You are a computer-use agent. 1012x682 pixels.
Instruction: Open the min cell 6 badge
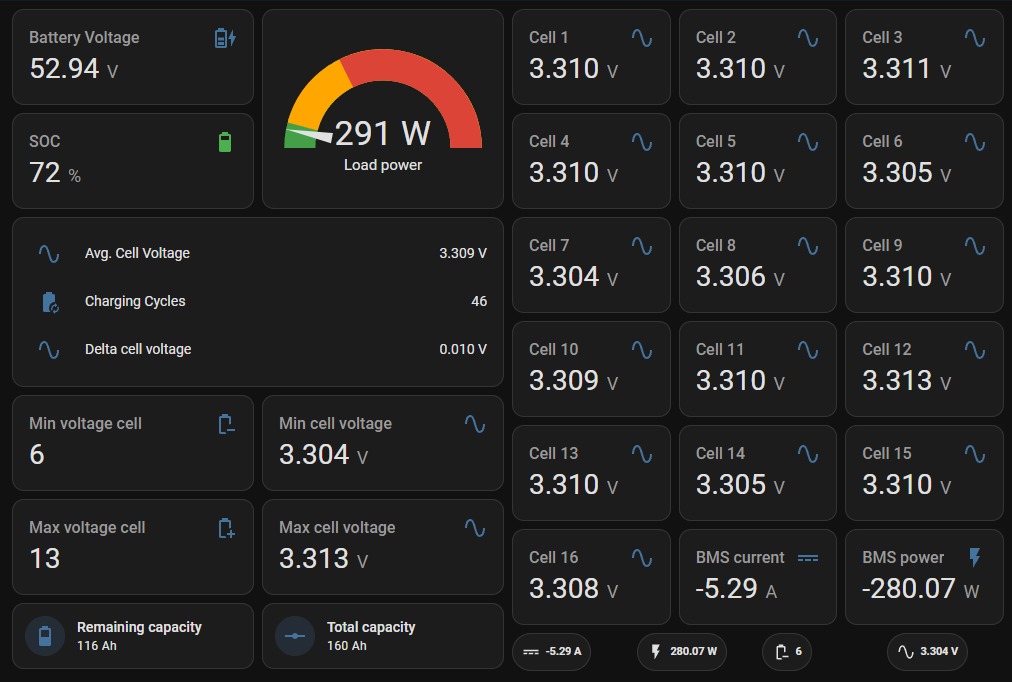(787, 652)
